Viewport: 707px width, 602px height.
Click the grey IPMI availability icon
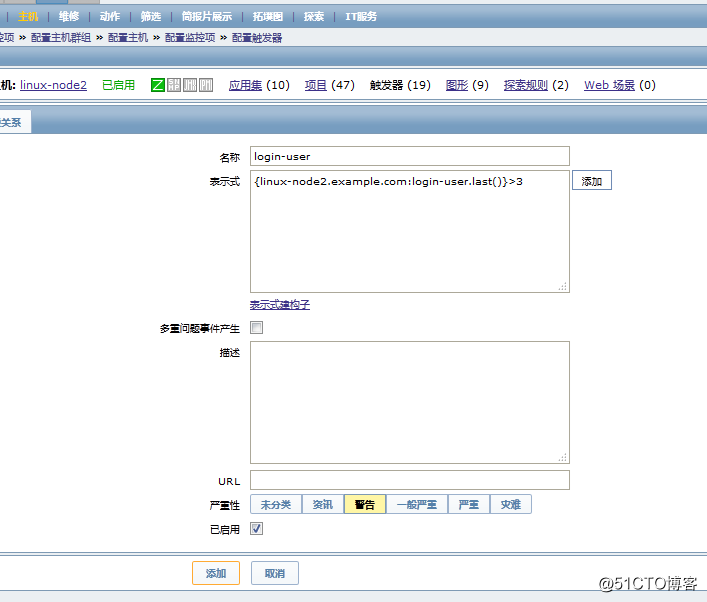click(x=206, y=85)
